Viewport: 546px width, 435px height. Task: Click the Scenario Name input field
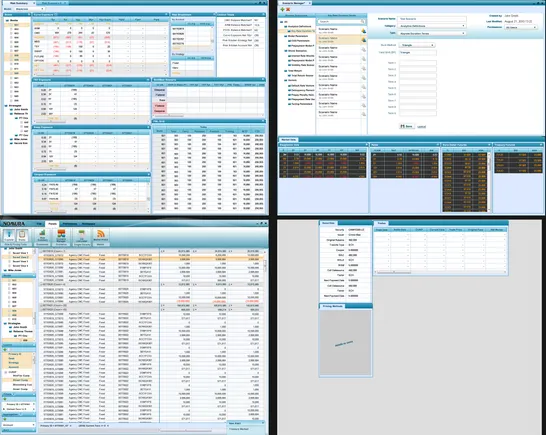[x=432, y=19]
